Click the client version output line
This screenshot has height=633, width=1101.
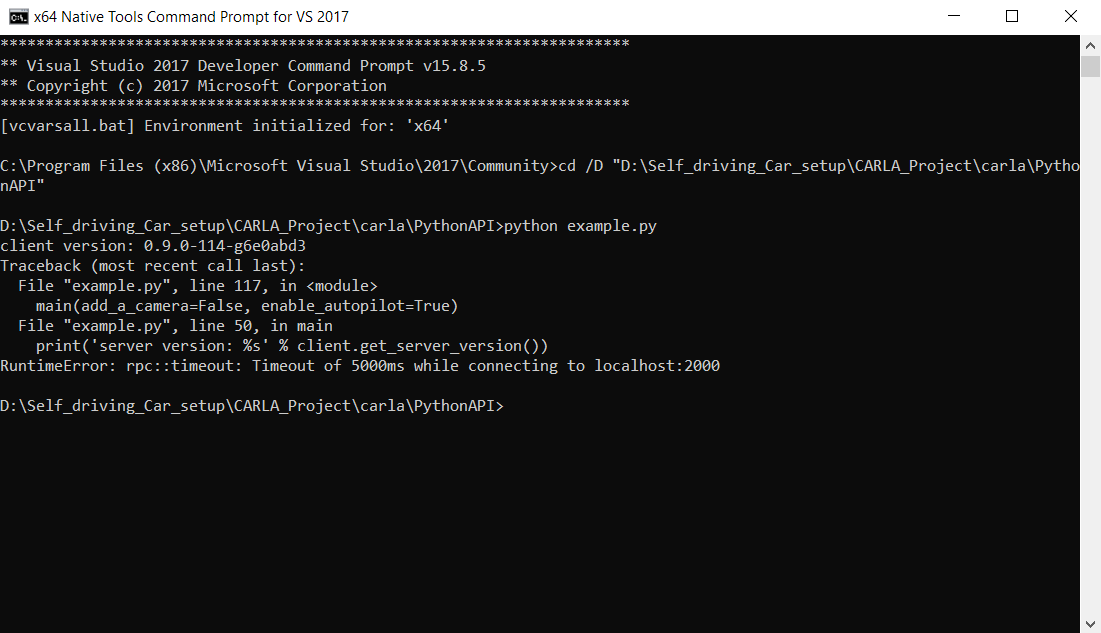[x=150, y=245]
